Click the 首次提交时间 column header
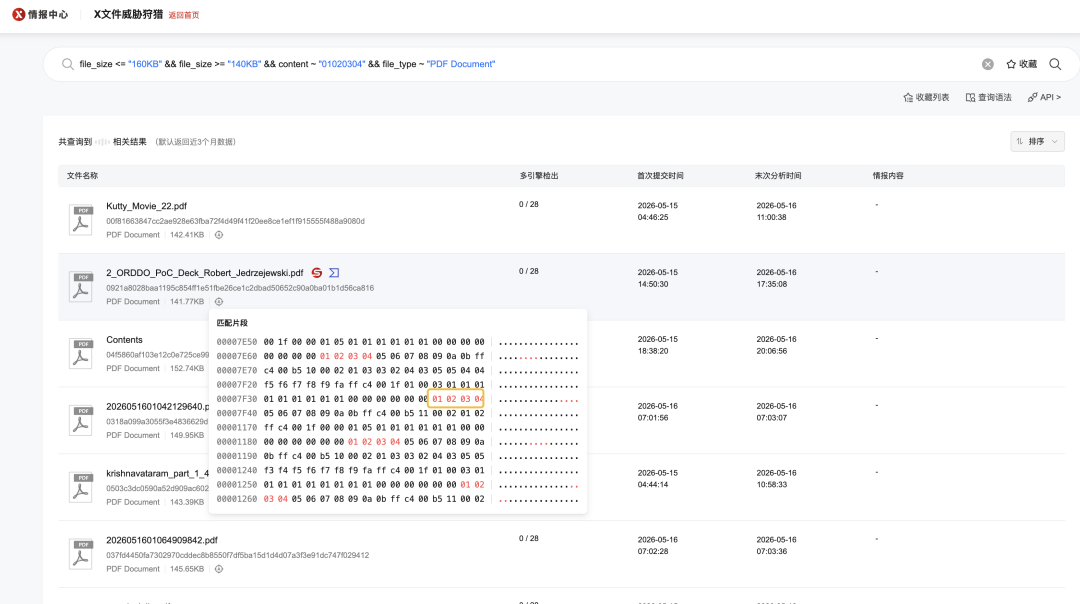The image size is (1080, 604). tap(660, 176)
